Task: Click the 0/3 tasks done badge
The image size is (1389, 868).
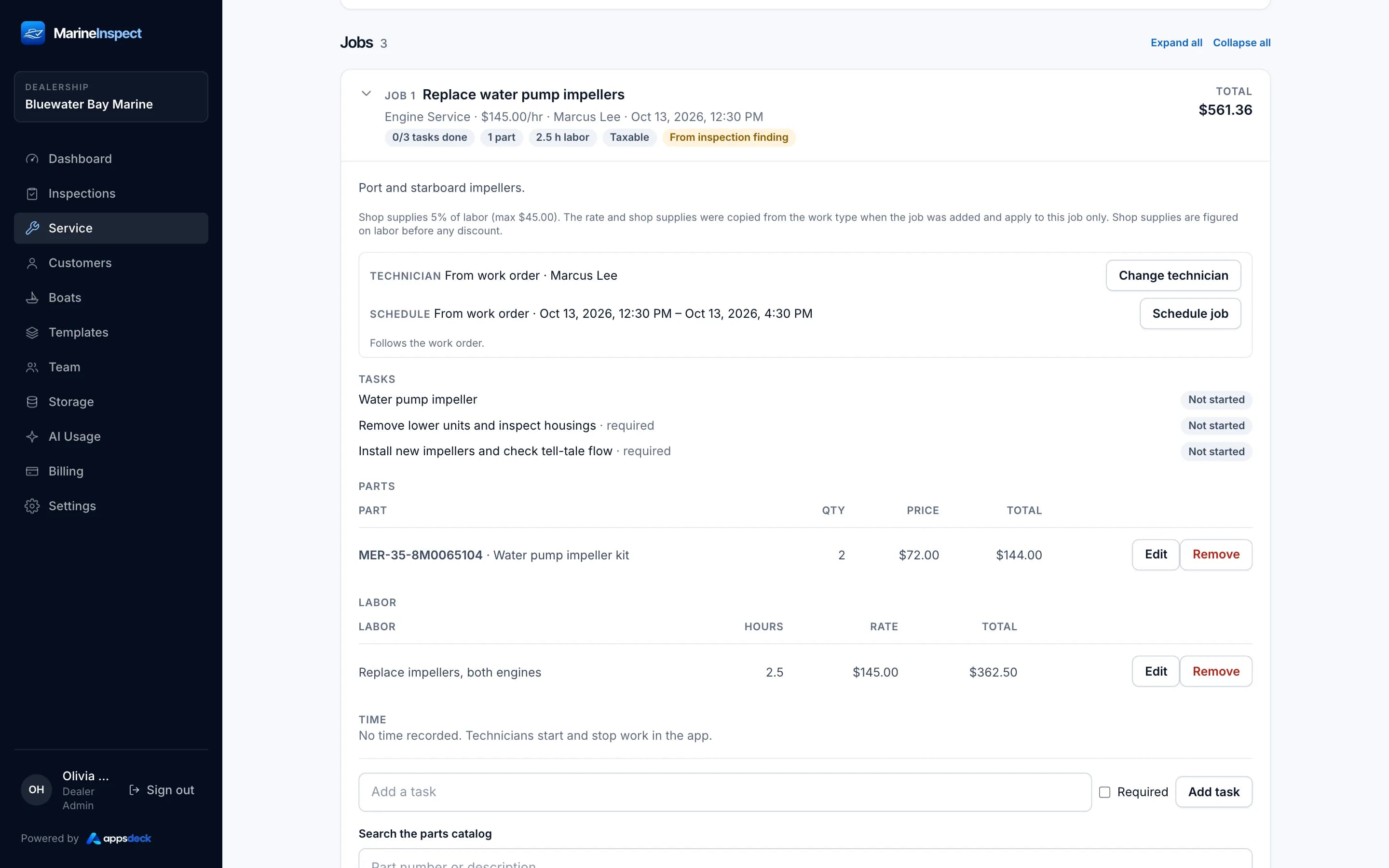Action: pos(429,137)
